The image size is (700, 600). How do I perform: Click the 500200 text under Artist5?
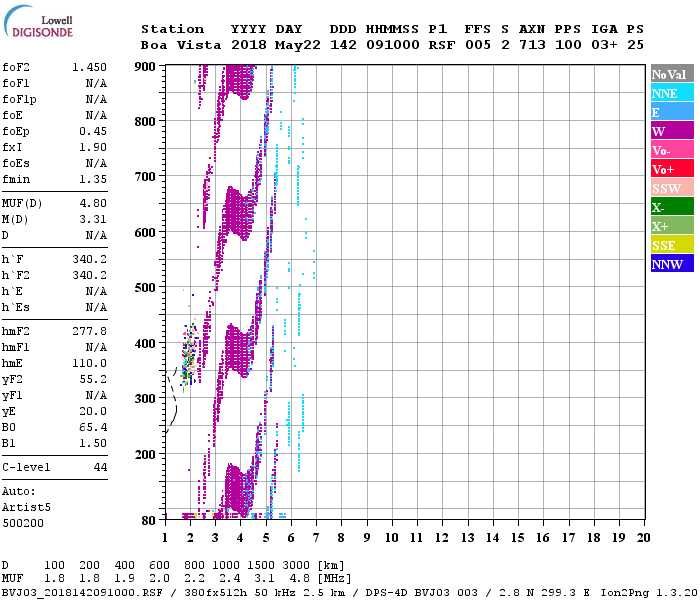pyautogui.click(x=23, y=523)
